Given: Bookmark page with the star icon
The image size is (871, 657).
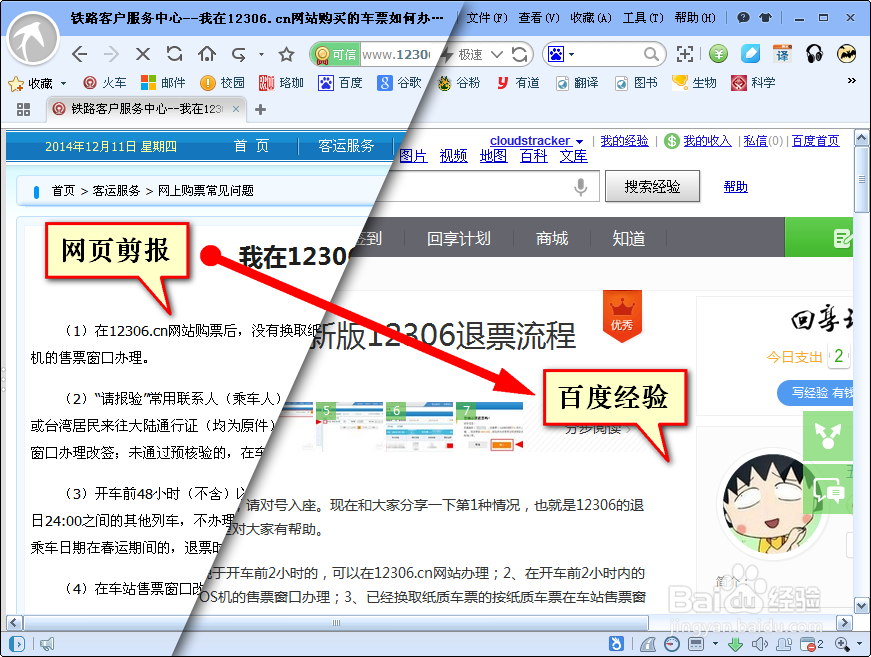Looking at the screenshot, I should click(x=286, y=54).
